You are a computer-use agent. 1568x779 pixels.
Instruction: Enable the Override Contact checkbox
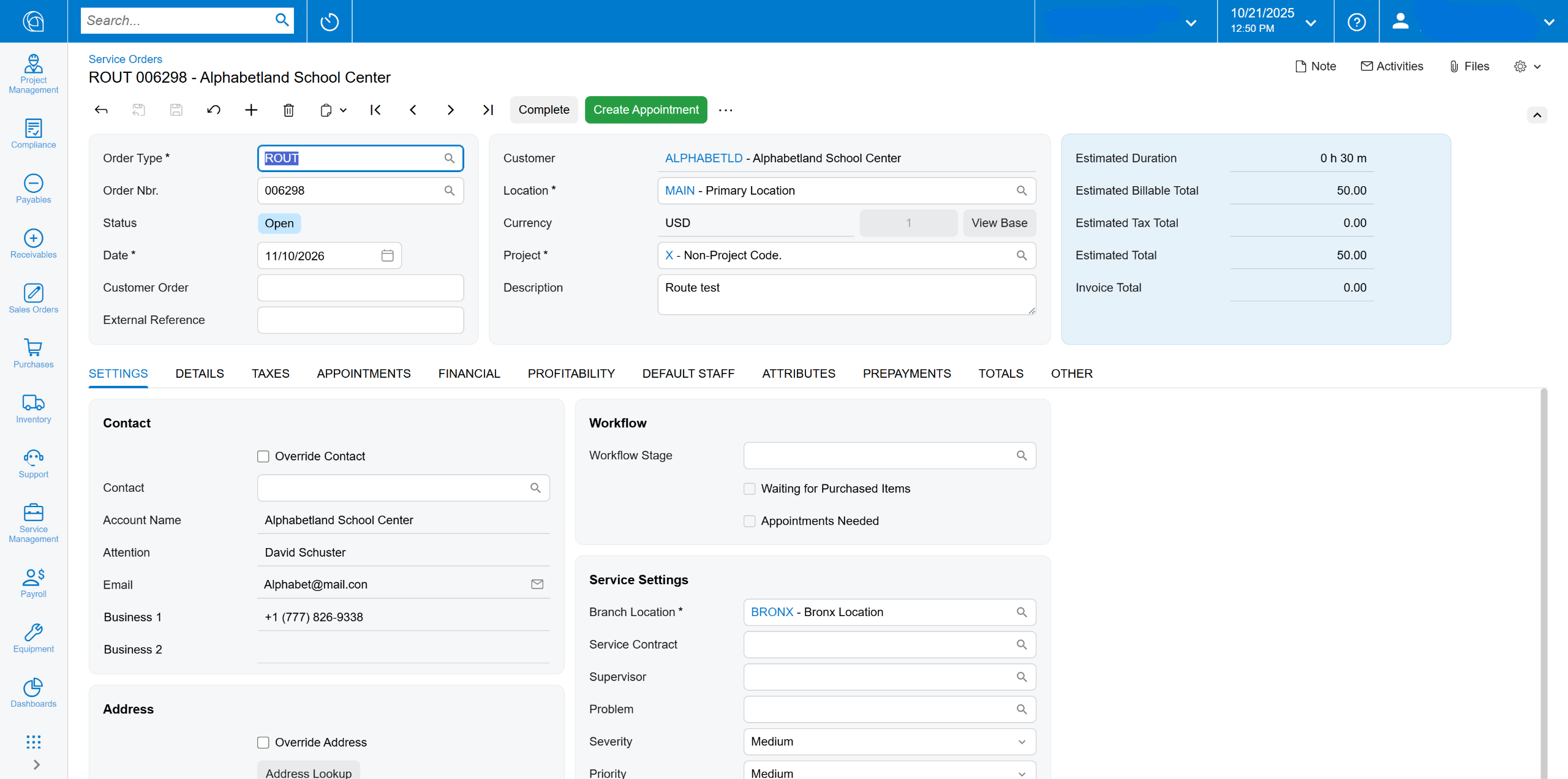point(263,456)
